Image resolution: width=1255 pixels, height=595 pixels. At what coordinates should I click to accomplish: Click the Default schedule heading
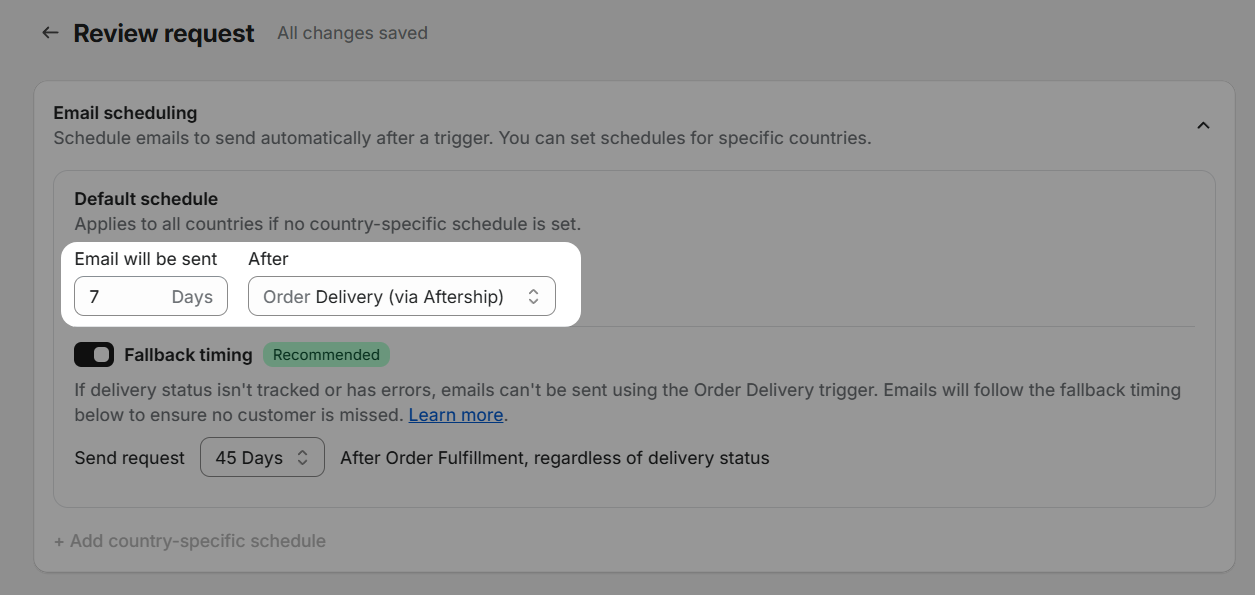[x=146, y=199]
